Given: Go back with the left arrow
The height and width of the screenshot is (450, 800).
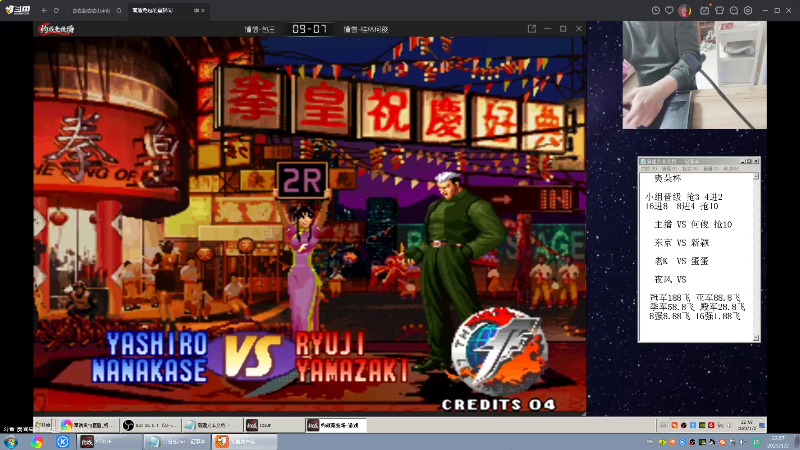Looking at the screenshot, I should [44, 10].
